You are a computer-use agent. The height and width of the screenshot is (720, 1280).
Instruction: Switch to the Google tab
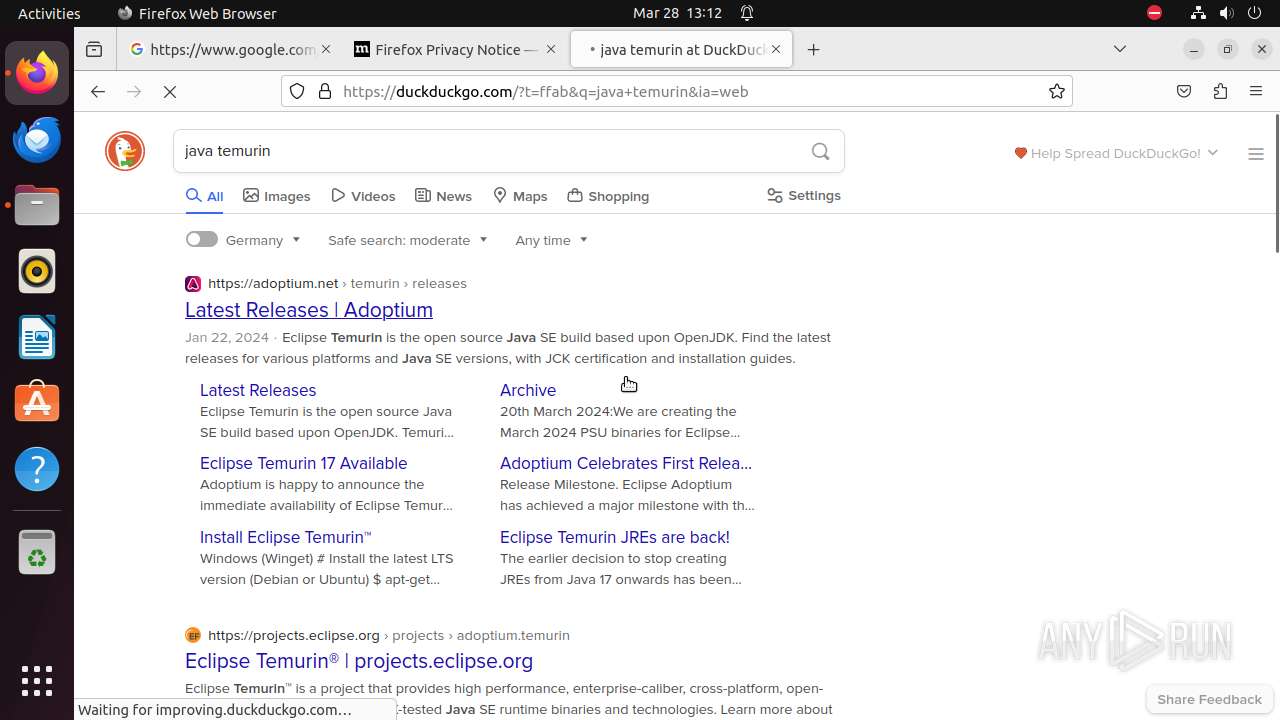coord(232,49)
